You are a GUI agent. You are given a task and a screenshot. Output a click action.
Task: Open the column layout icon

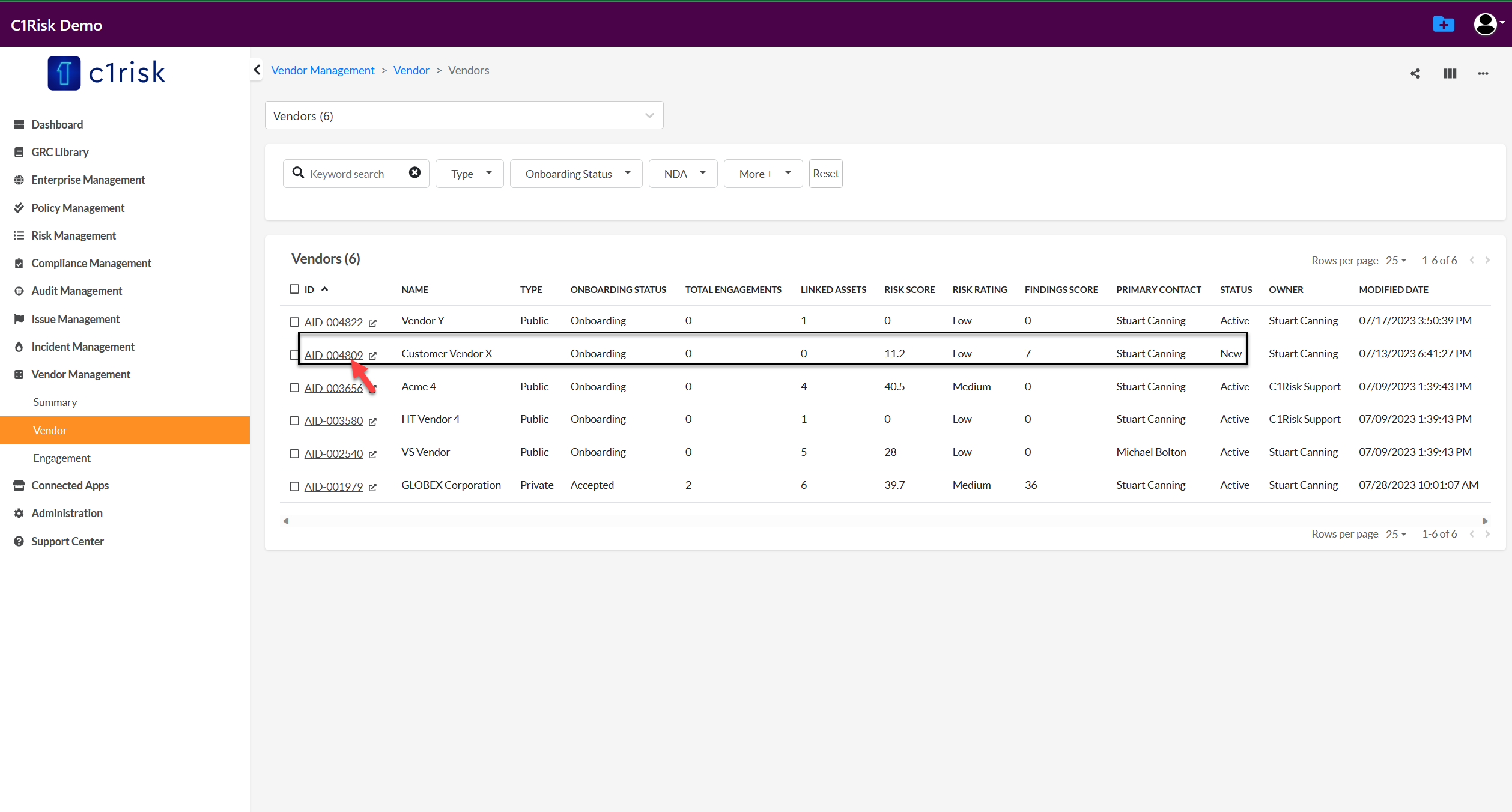tap(1450, 73)
